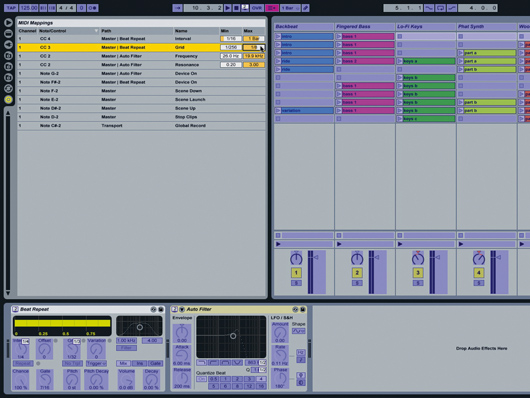The width and height of the screenshot is (530, 398).
Task: Click the Note/Control column sort arrow
Action: tap(96, 31)
